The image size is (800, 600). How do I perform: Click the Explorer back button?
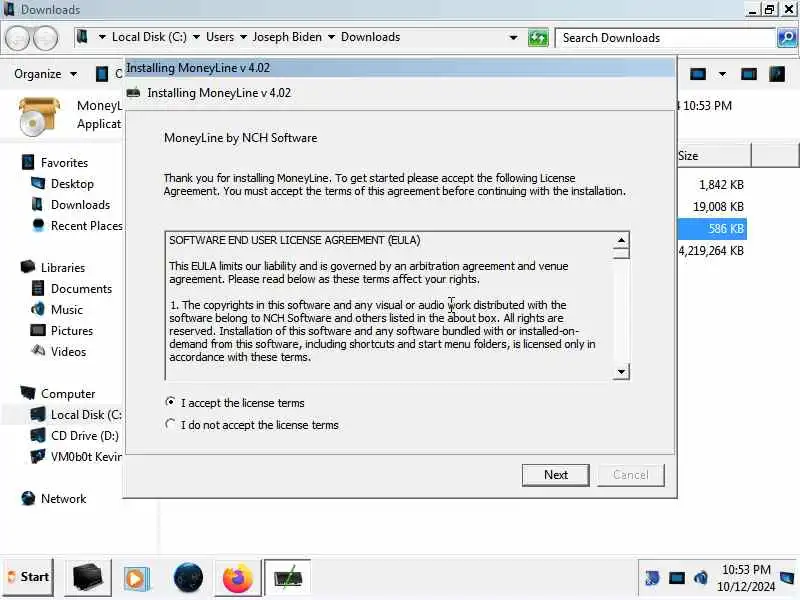18,38
